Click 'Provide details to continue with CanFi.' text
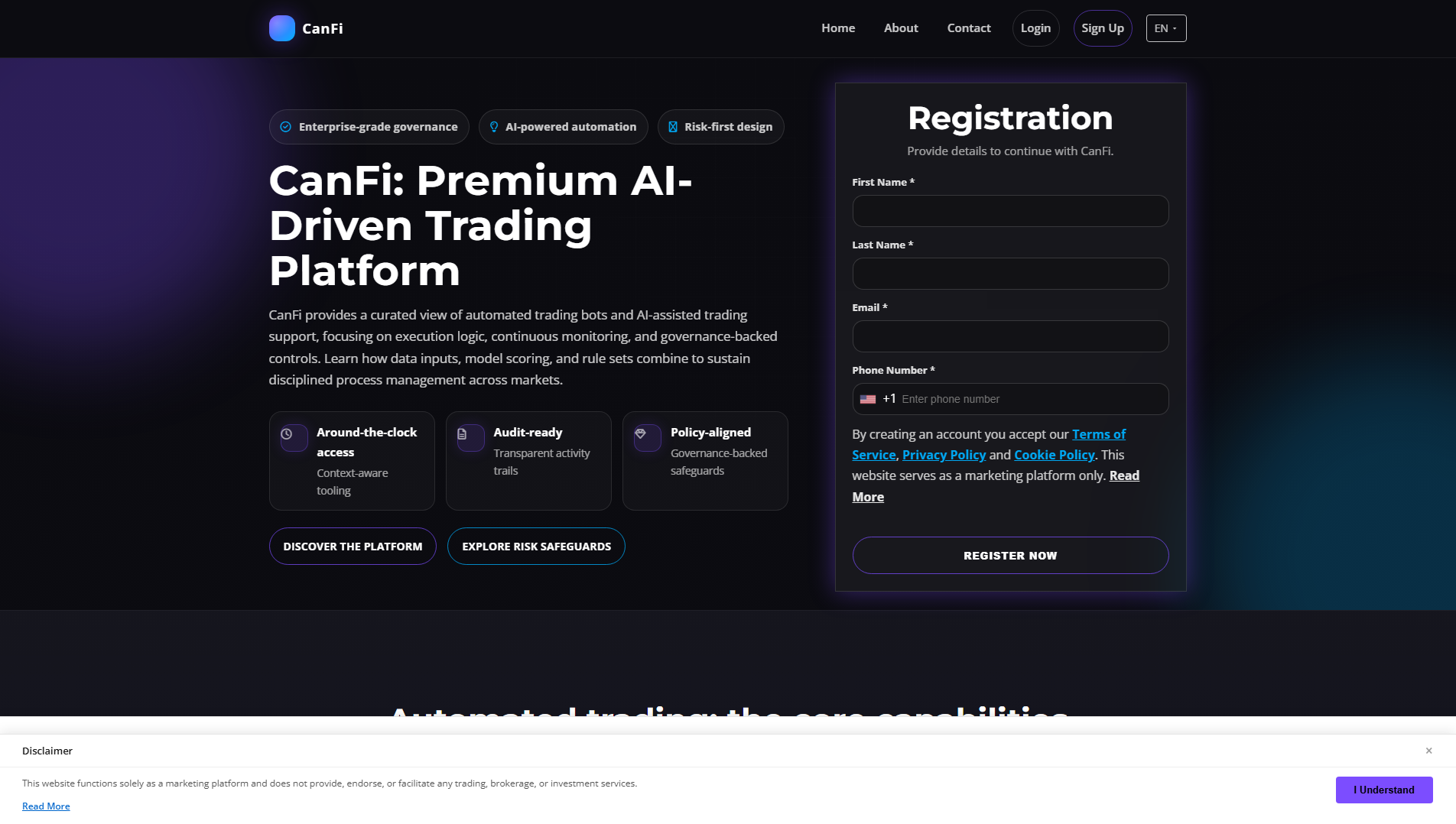The image size is (1456, 824). click(1010, 151)
